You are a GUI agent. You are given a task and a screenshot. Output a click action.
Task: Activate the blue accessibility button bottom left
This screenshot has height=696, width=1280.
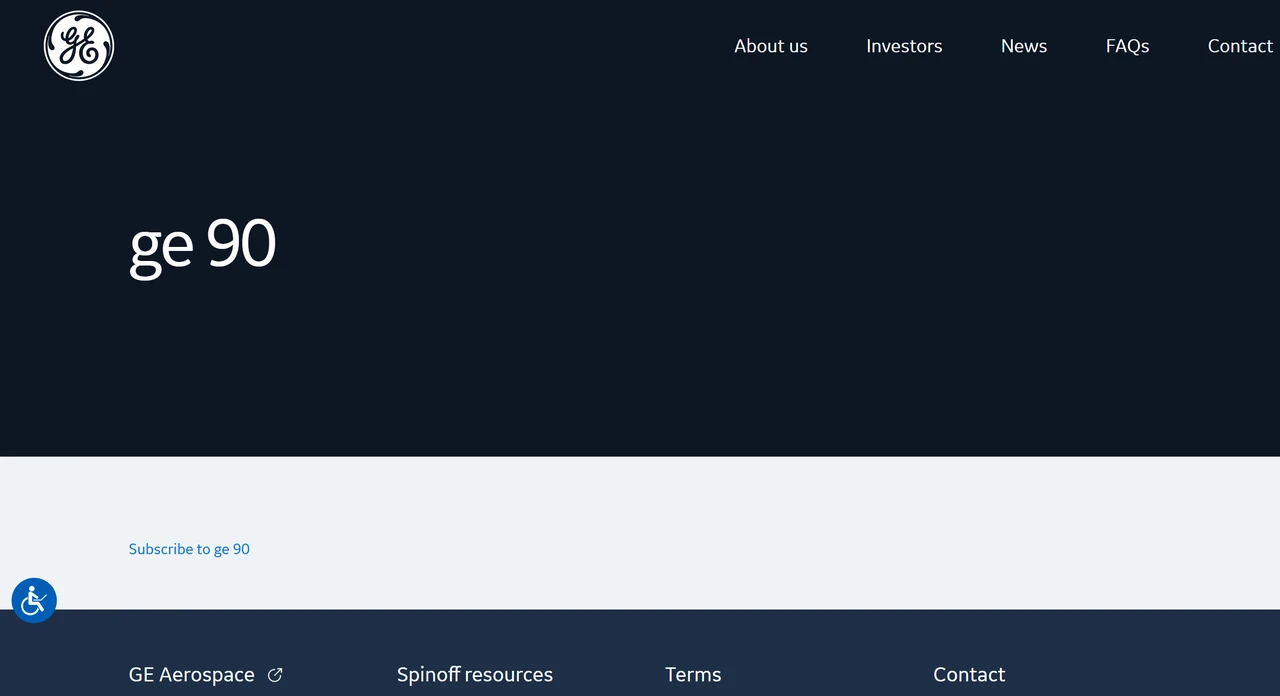click(x=34, y=600)
